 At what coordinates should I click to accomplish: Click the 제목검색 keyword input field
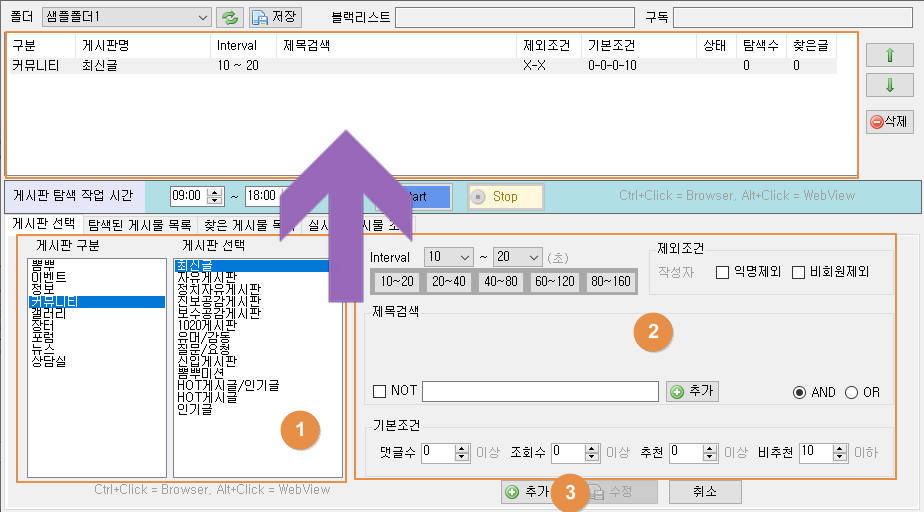point(540,391)
